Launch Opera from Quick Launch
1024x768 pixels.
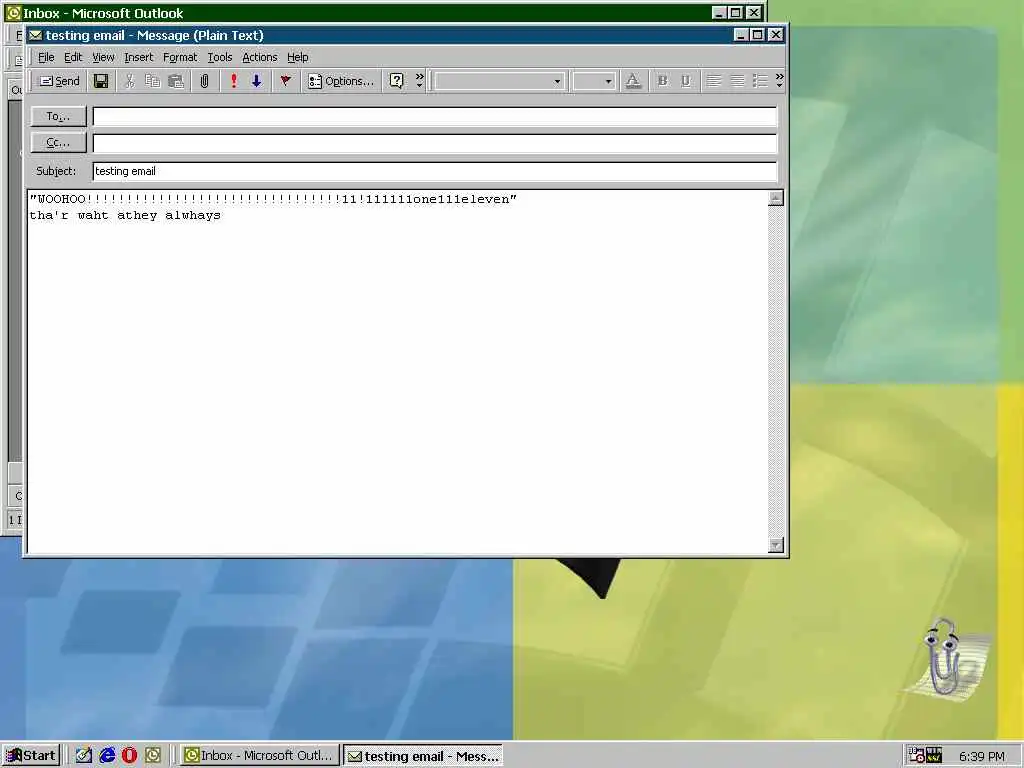[x=129, y=756]
